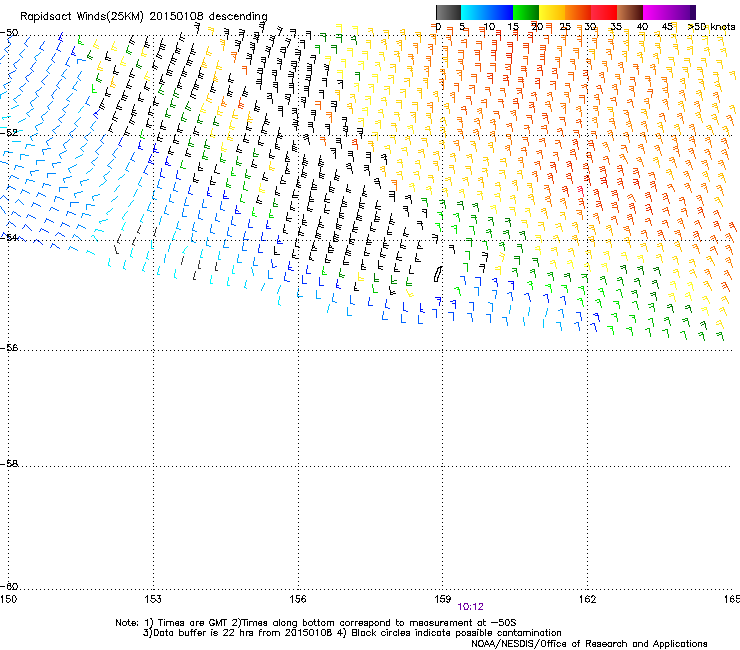Click the latitude label '-58'

click(x=9, y=464)
